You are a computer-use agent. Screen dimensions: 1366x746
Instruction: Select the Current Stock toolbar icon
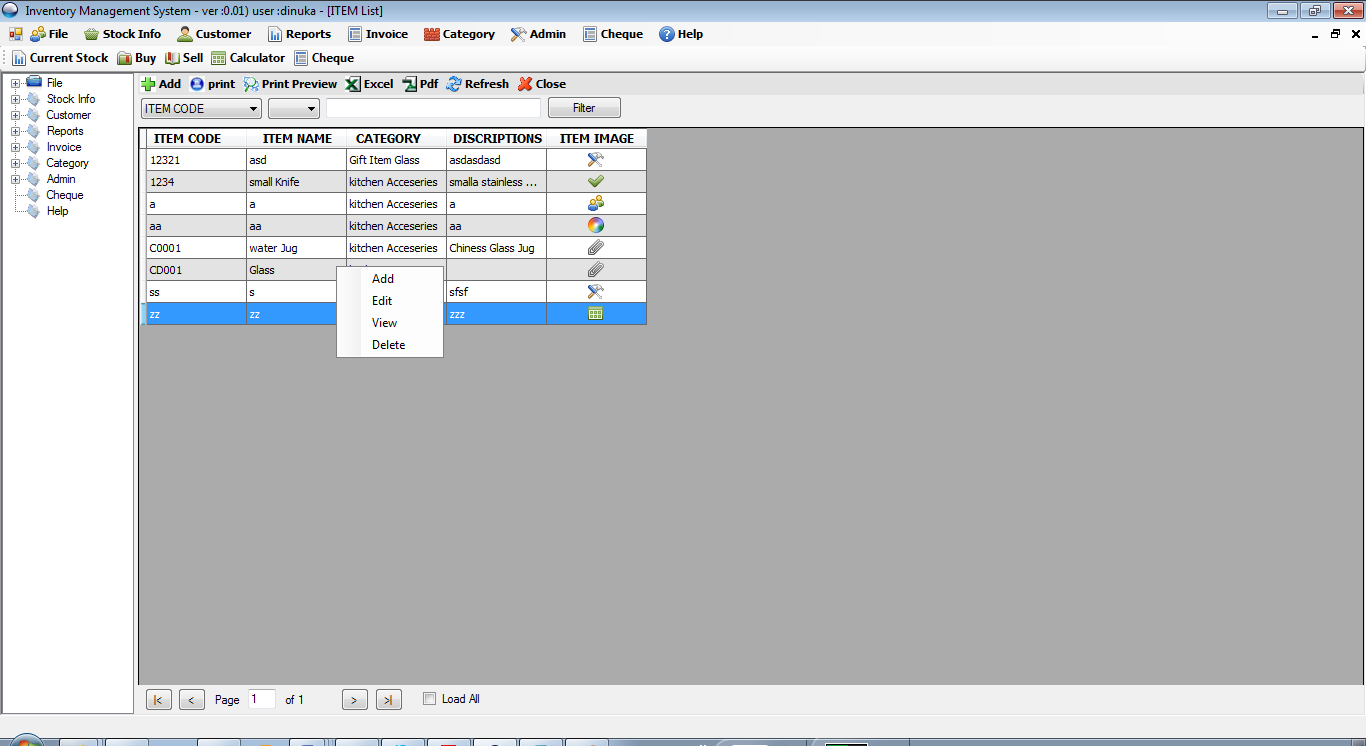point(61,57)
